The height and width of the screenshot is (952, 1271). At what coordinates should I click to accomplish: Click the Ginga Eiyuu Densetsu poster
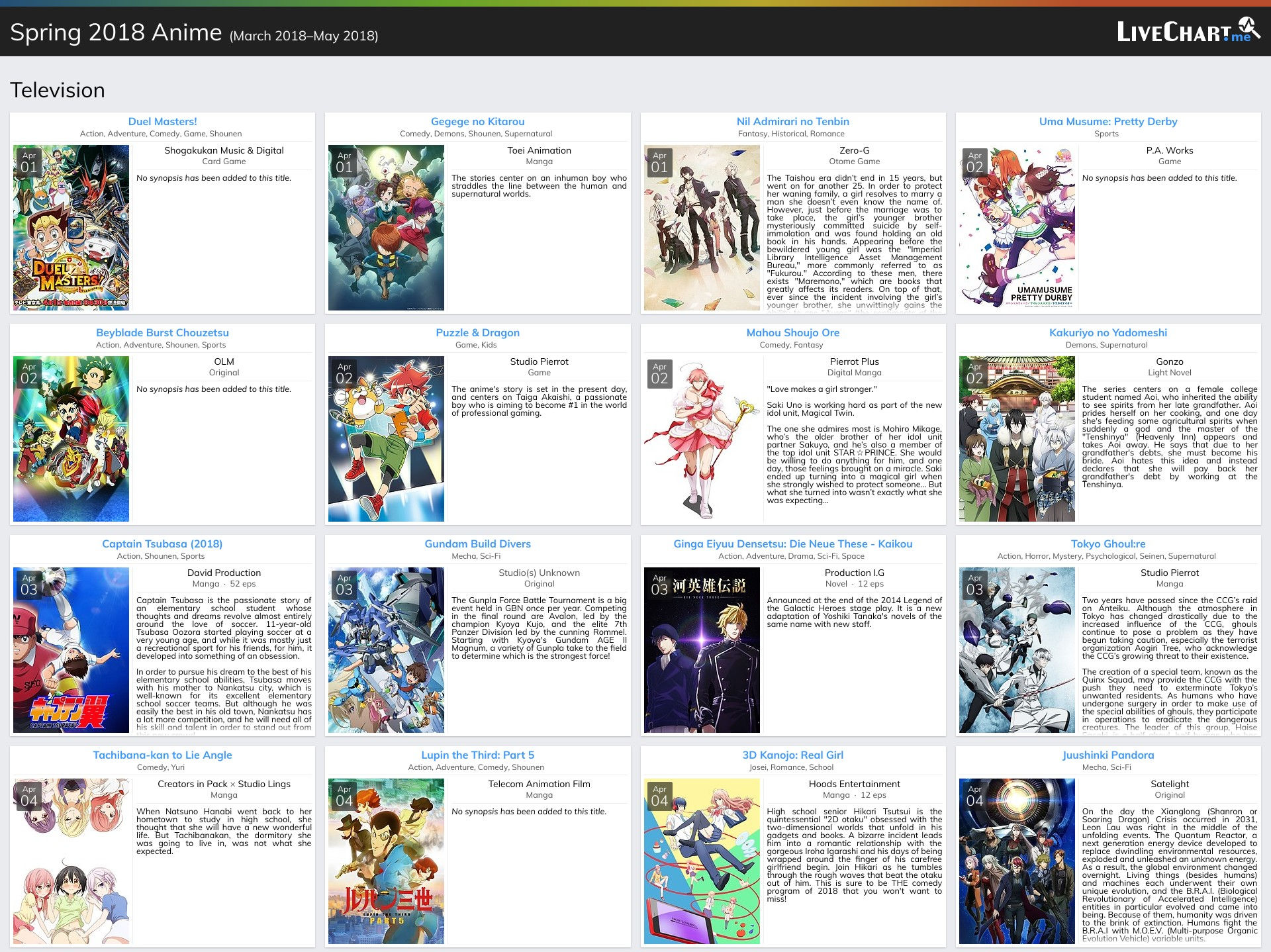pos(702,650)
